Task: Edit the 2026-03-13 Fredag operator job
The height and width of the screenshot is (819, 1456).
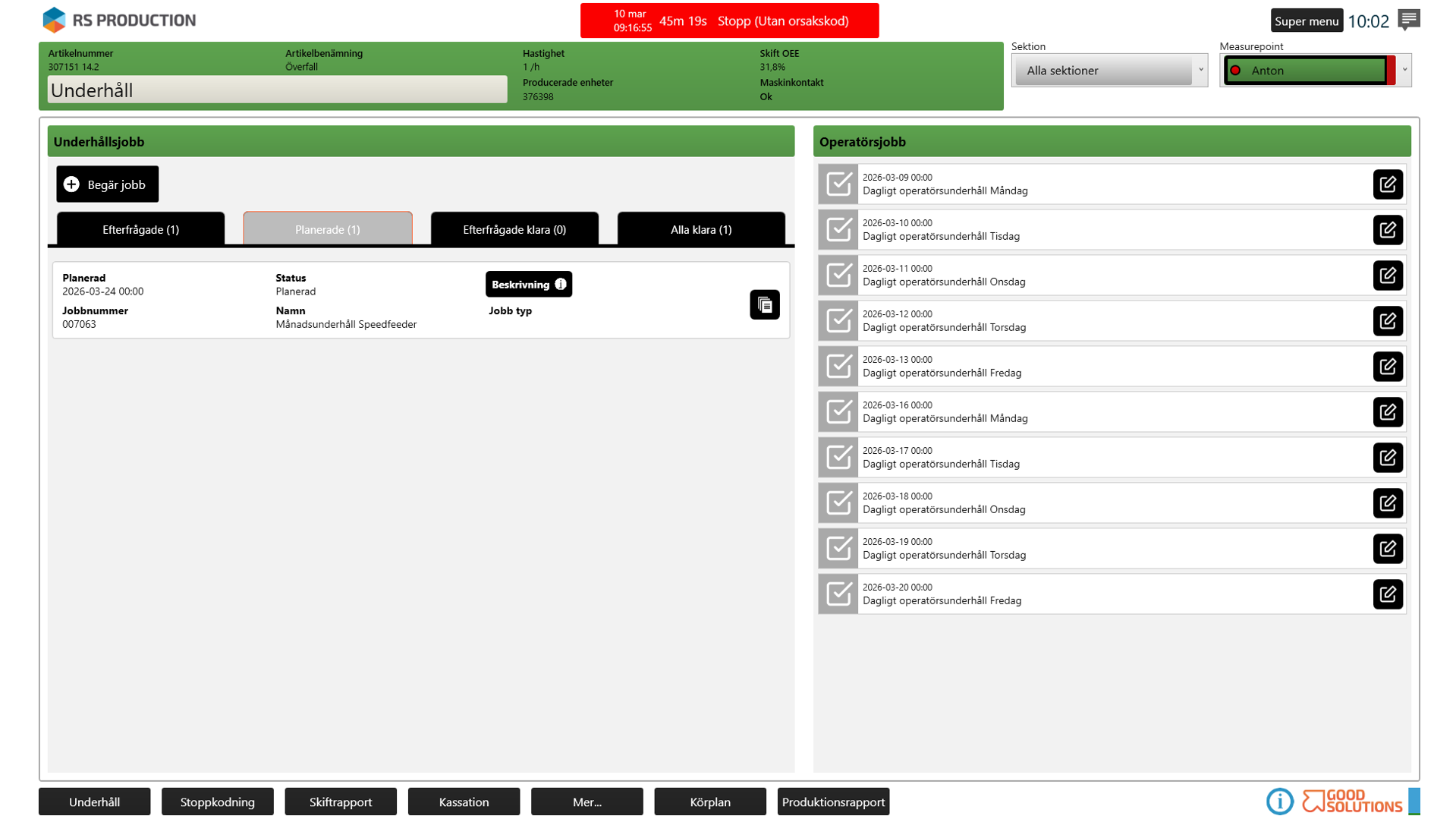Action: tap(1387, 367)
